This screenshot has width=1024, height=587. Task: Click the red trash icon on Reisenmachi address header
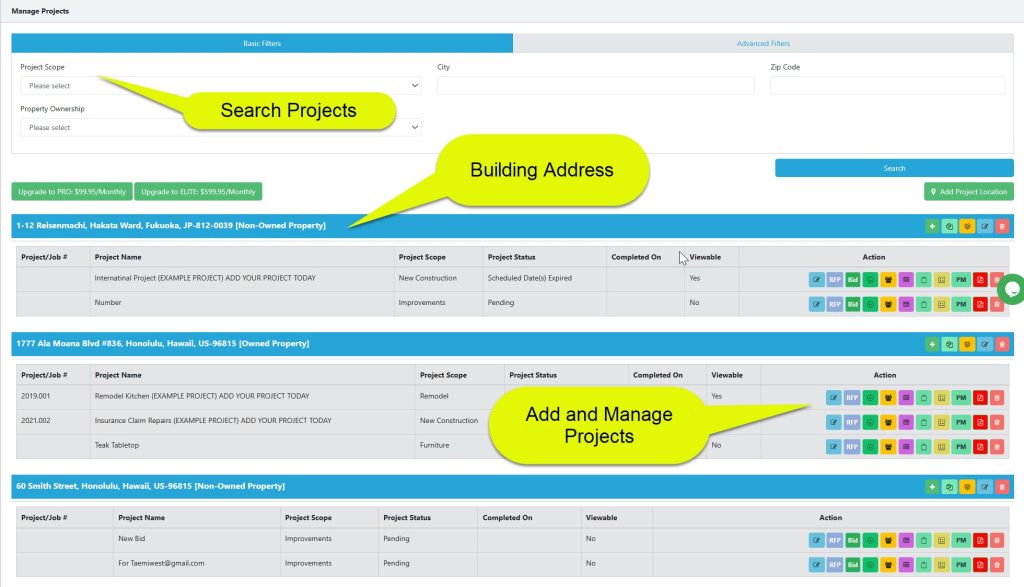coord(1003,226)
